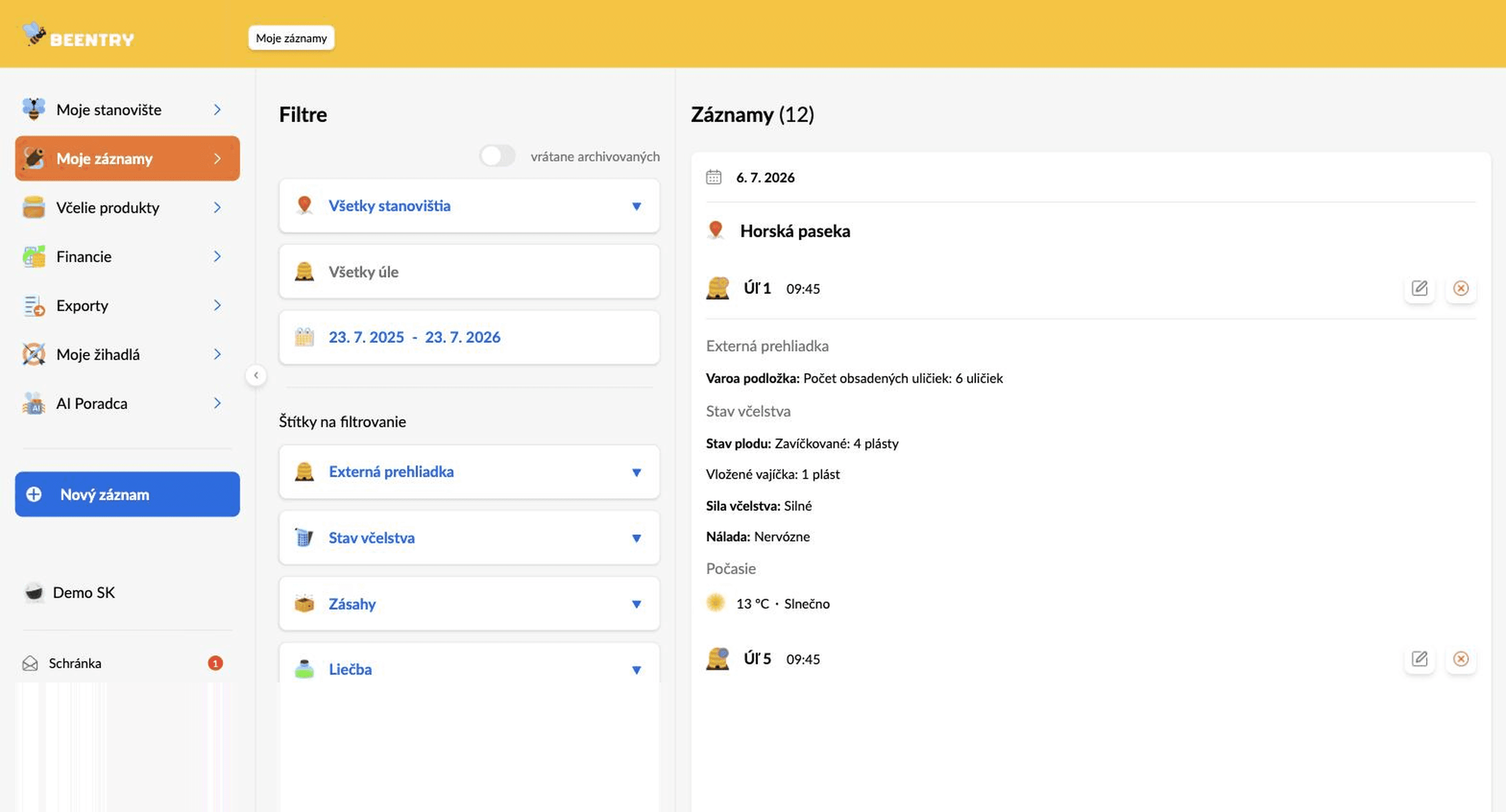Click the sun weather icon

point(715,603)
